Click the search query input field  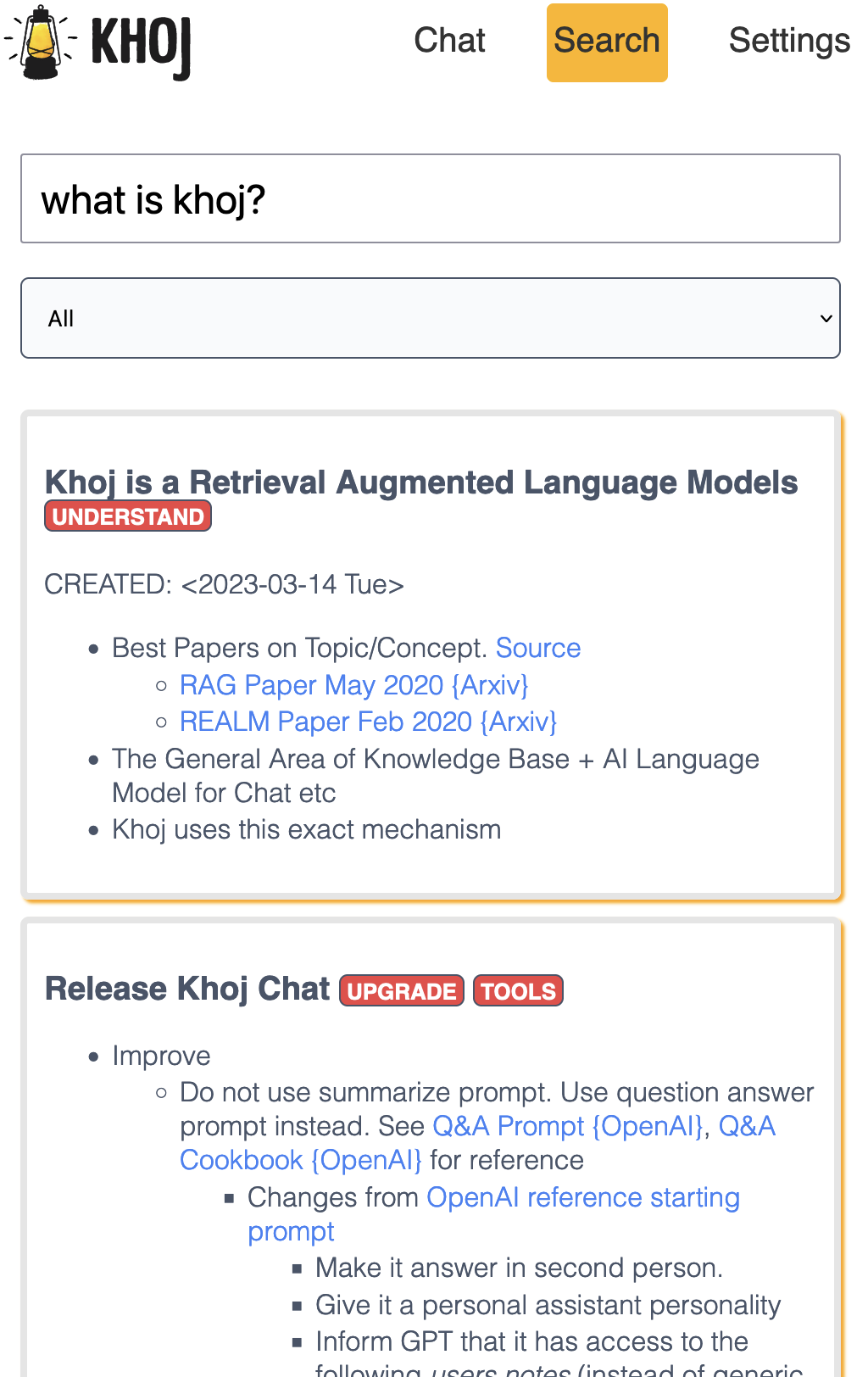[431, 199]
